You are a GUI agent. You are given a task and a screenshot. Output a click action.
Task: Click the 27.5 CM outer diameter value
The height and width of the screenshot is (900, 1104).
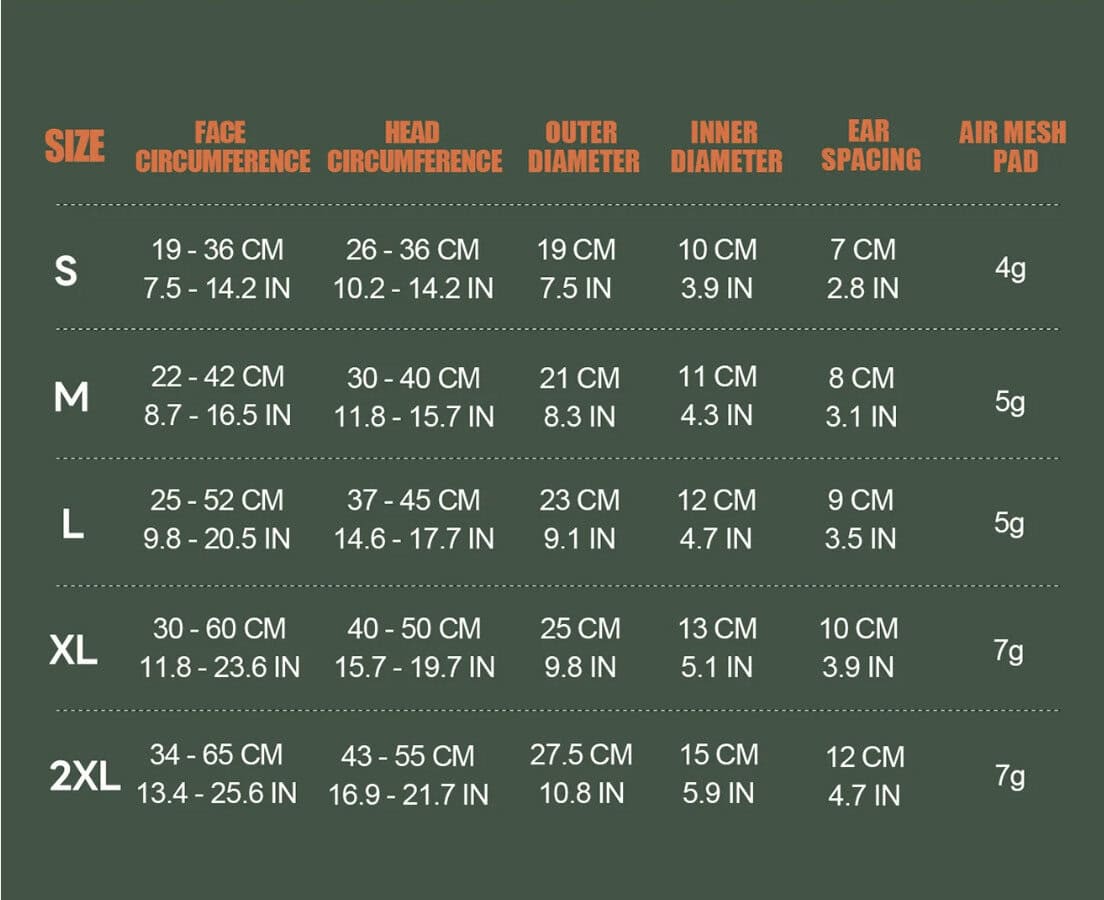581,755
